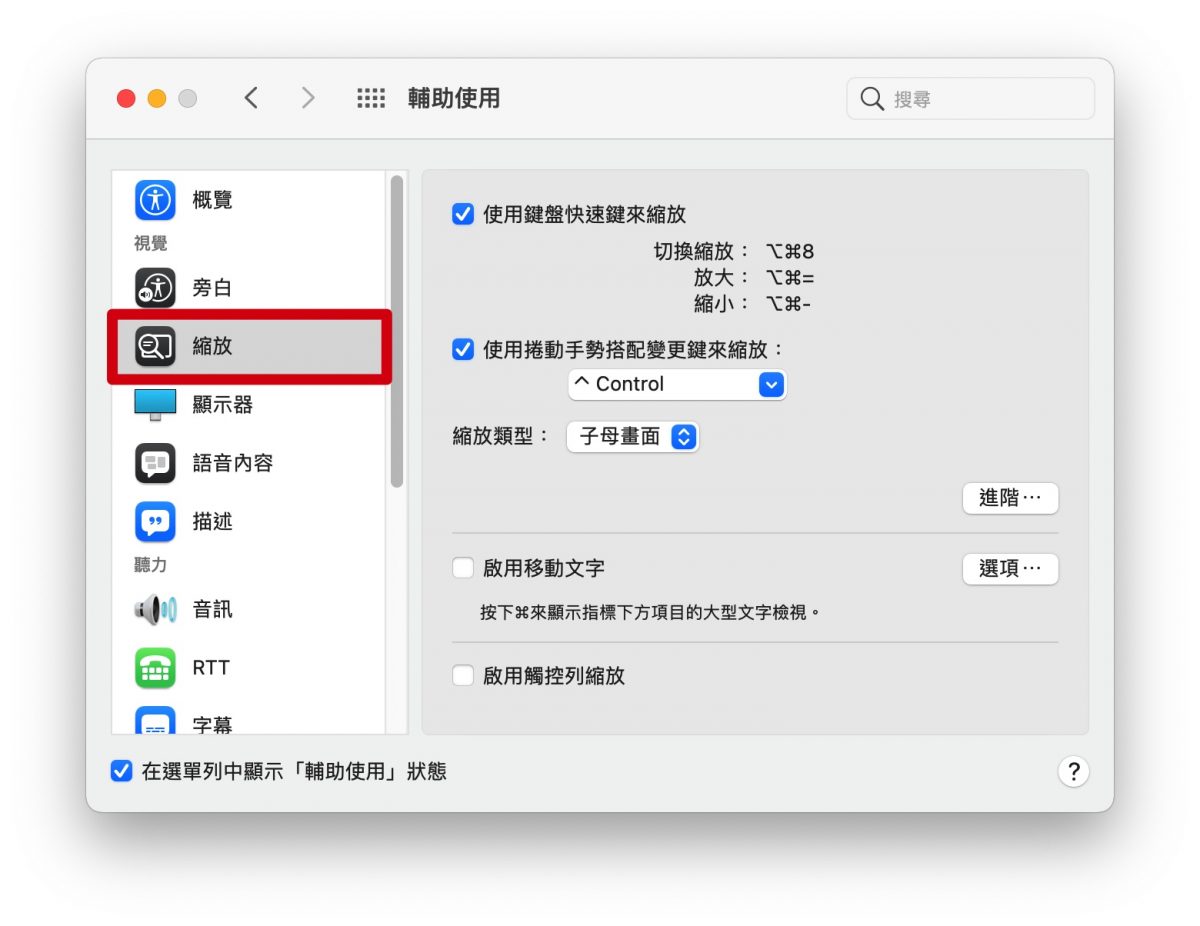1200x926 pixels.
Task: Click the 縮放 zoom magnifier icon
Action: [x=155, y=346]
